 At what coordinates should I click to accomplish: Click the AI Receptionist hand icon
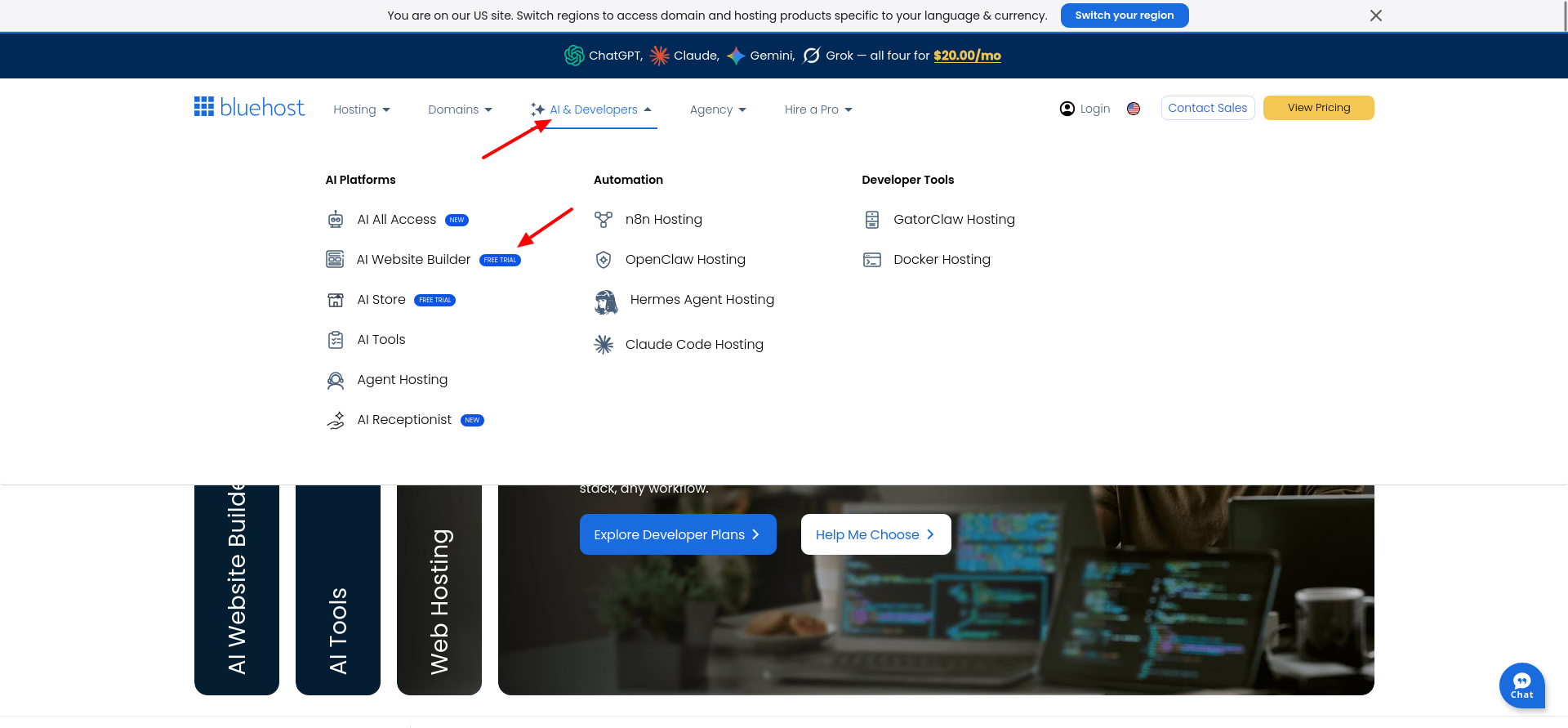pos(336,420)
